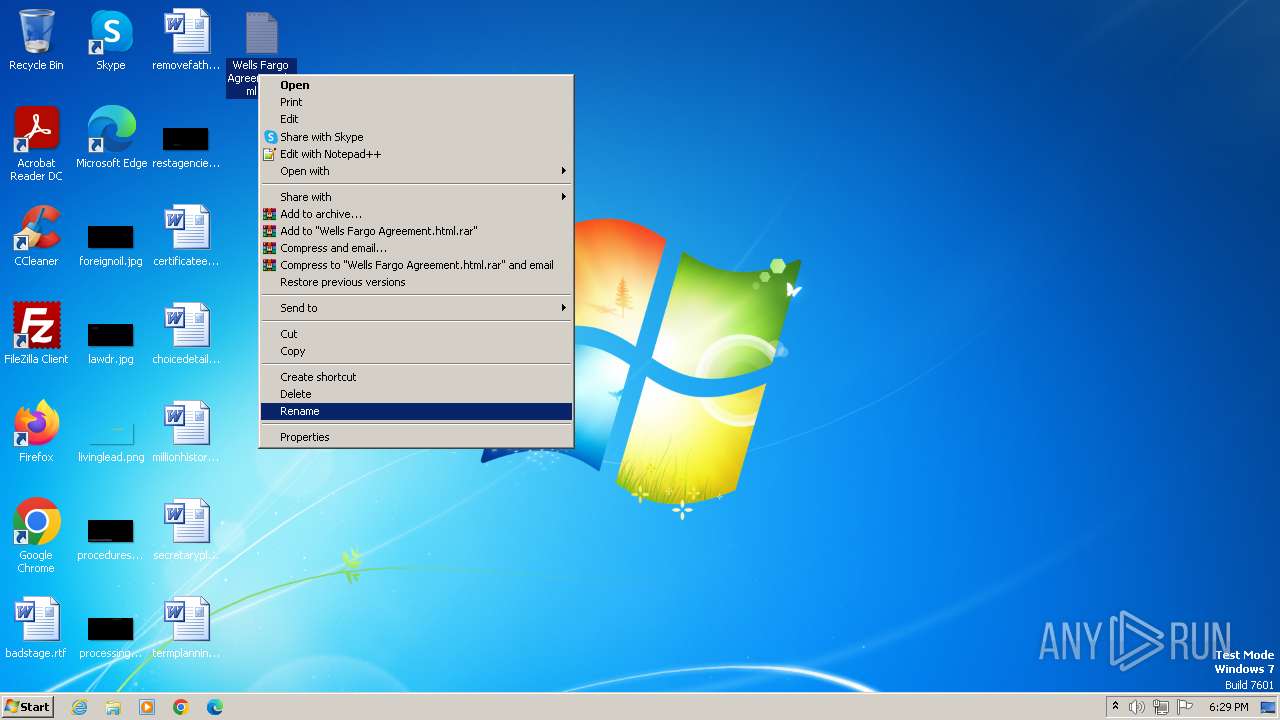Open the network tray icon
The height and width of the screenshot is (720, 1280).
[x=1161, y=707]
